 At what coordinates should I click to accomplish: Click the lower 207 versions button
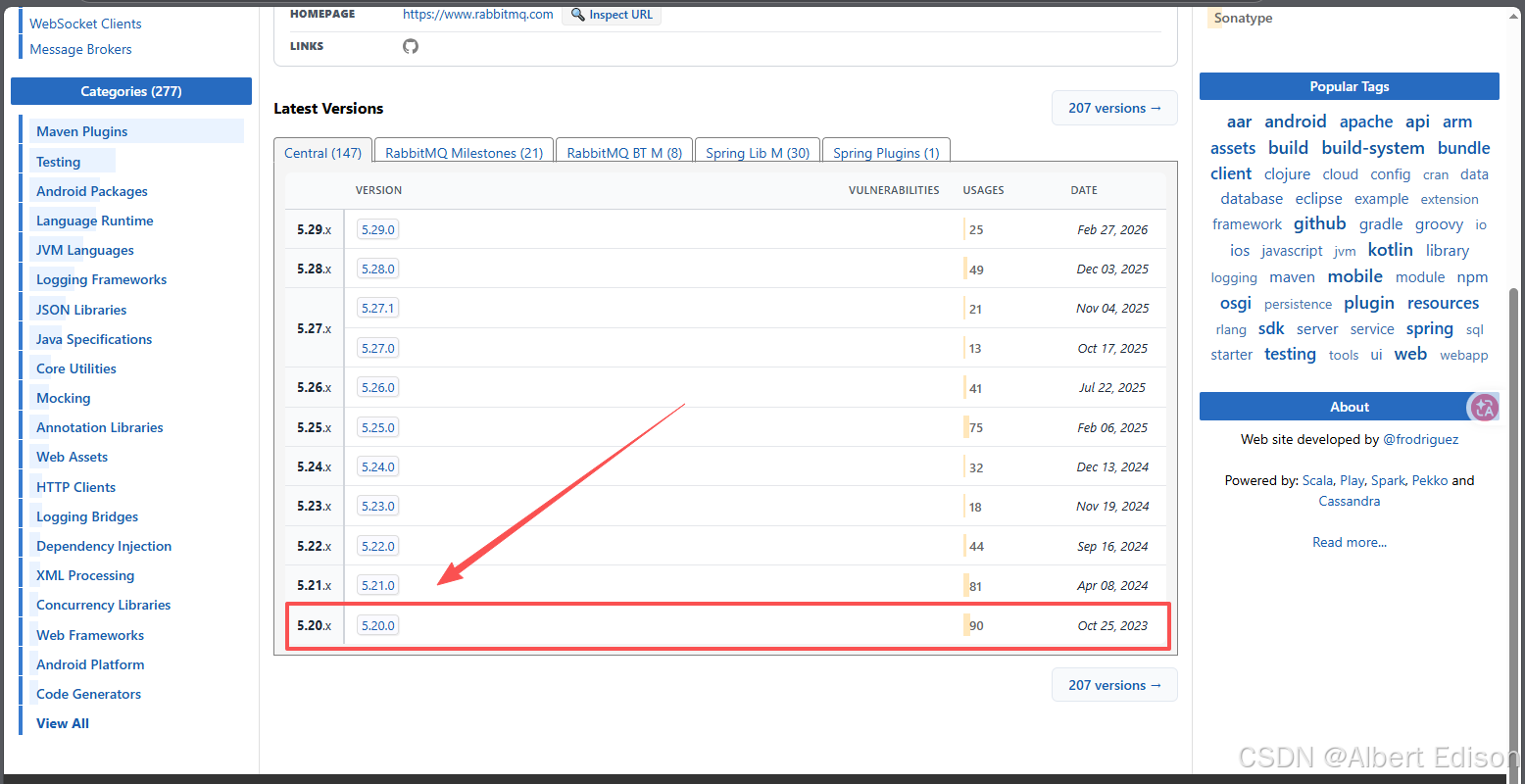(1114, 685)
